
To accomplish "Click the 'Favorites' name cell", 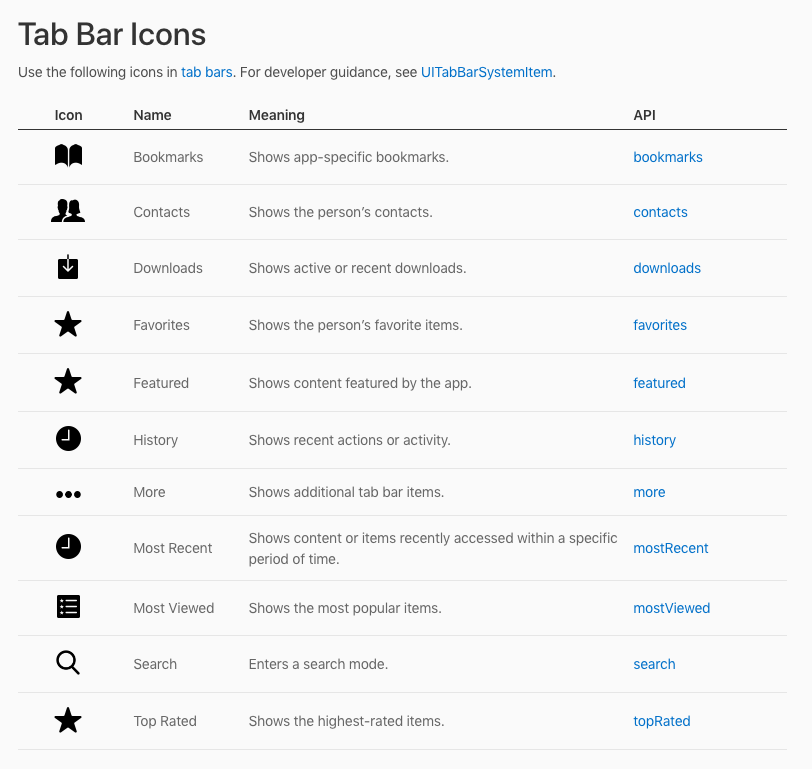I will coord(162,325).
